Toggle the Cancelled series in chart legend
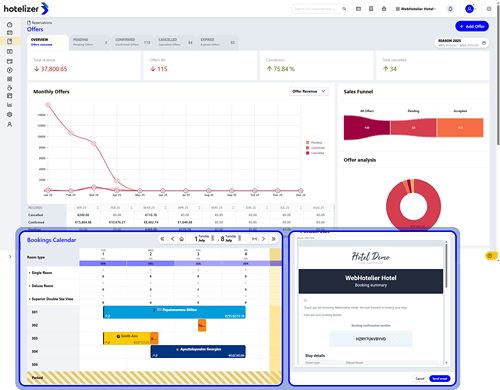The height and width of the screenshot is (390, 500). pos(315,153)
